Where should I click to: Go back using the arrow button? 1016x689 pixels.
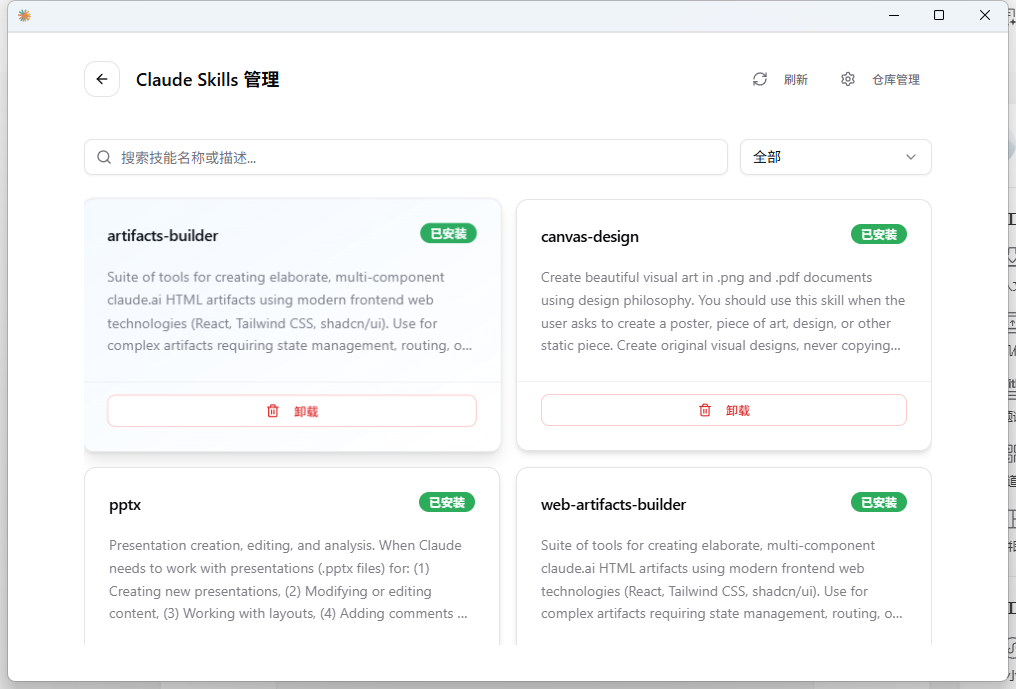click(x=102, y=79)
